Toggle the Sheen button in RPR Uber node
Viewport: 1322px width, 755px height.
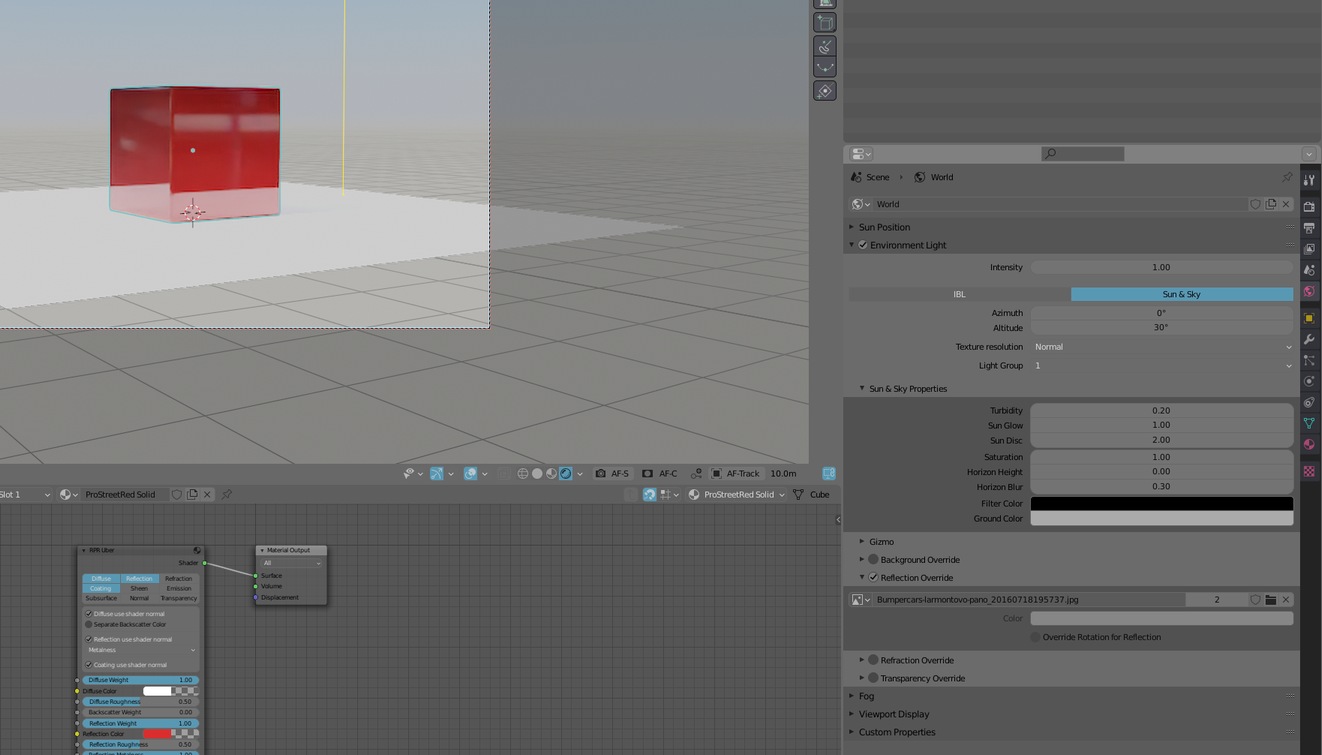139,589
